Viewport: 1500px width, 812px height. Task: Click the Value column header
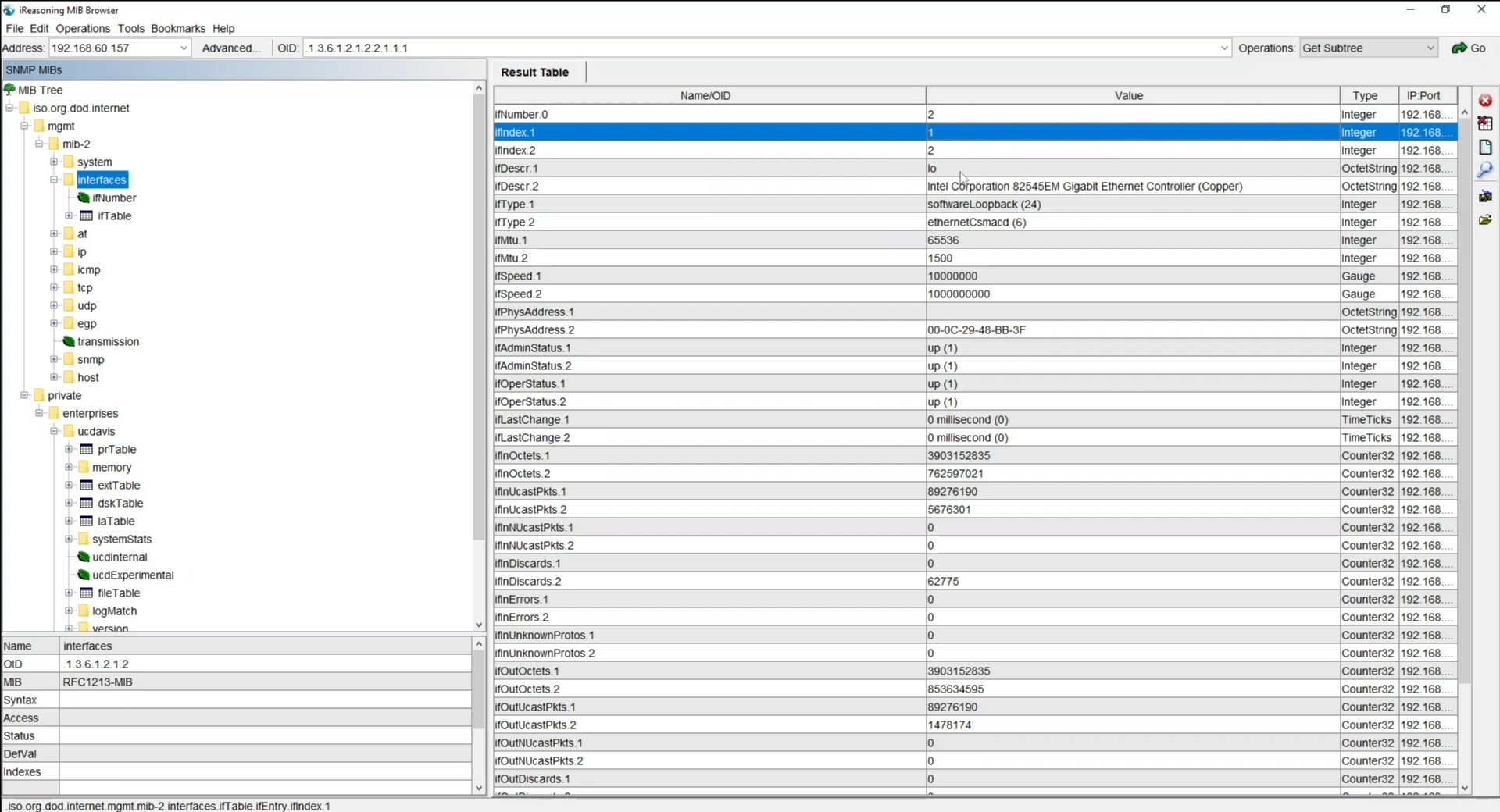coord(1128,96)
